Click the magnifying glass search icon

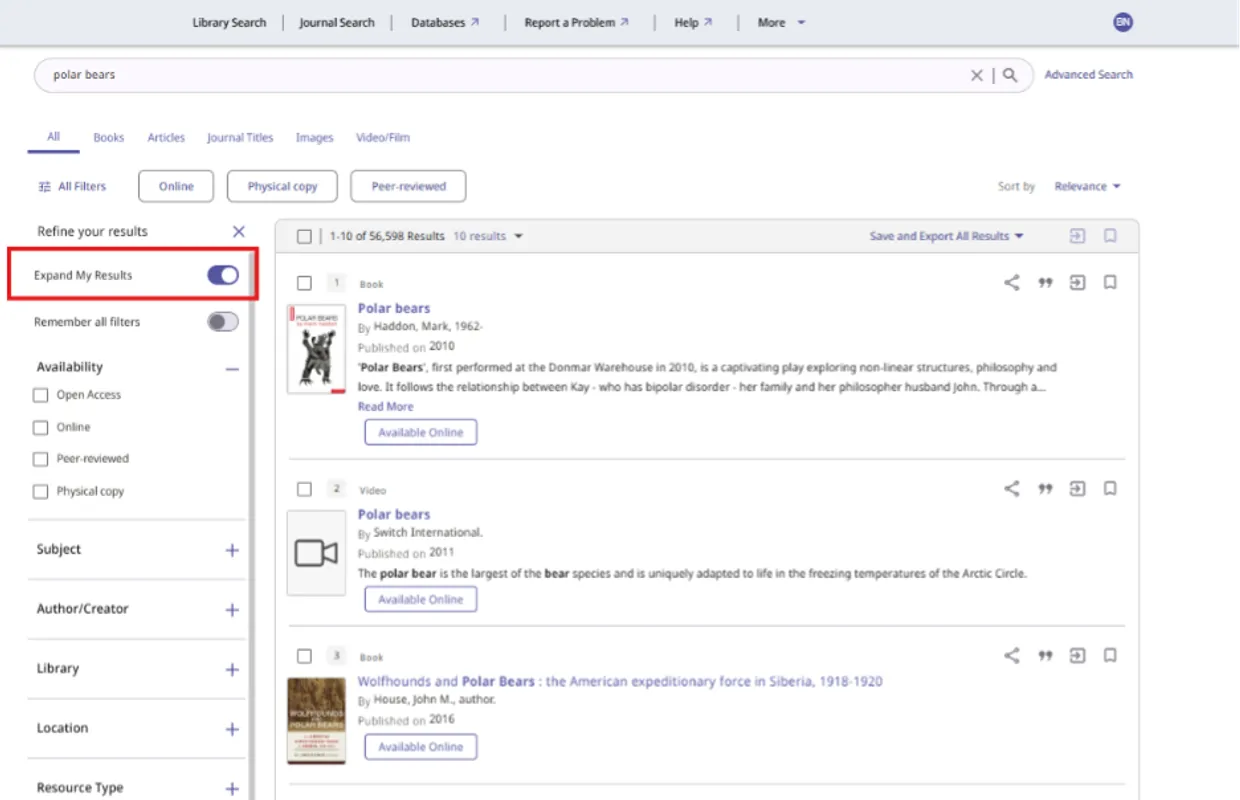(x=1010, y=75)
